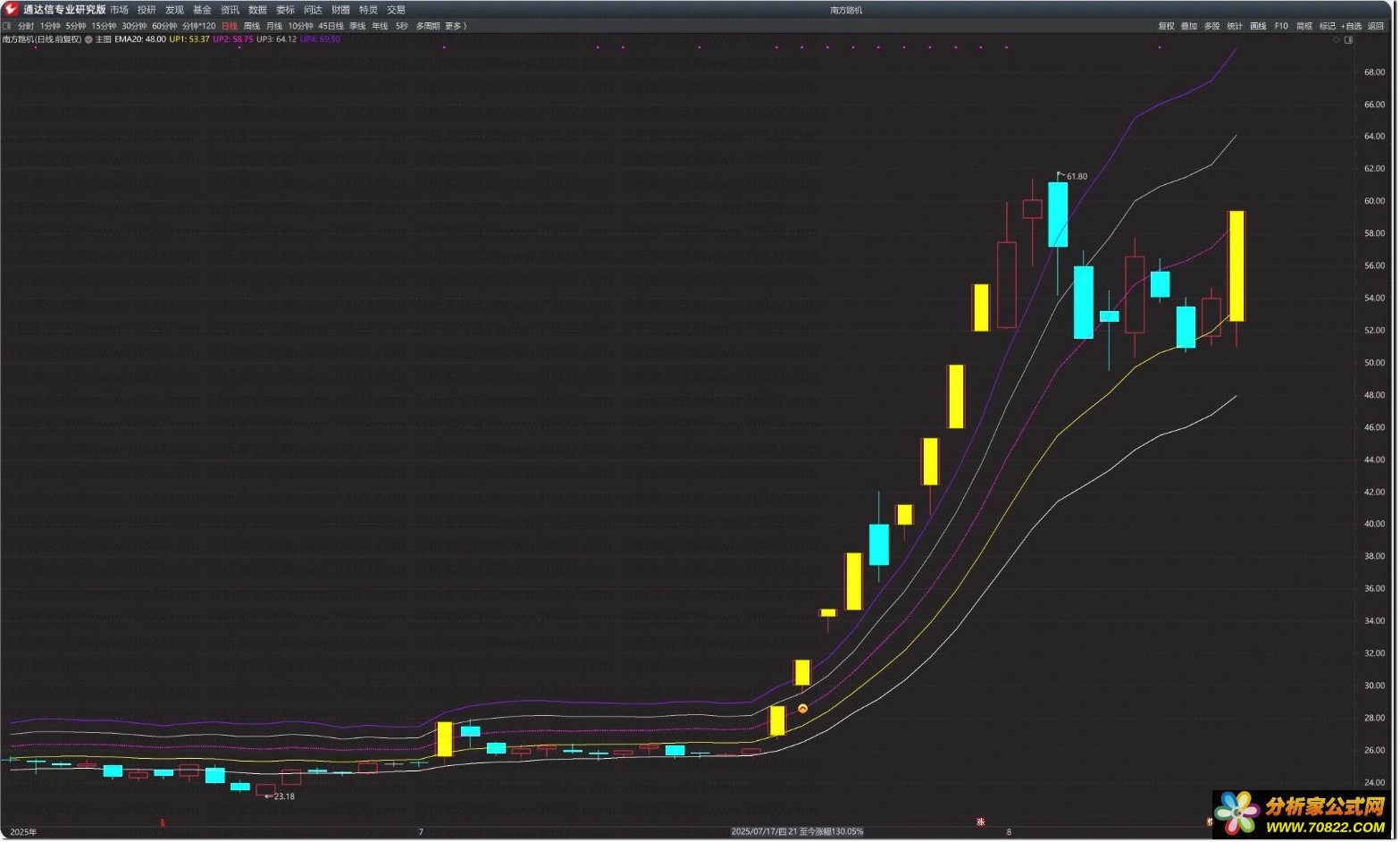Click the 返回 back button
The height and width of the screenshot is (842, 1400).
(x=1376, y=26)
